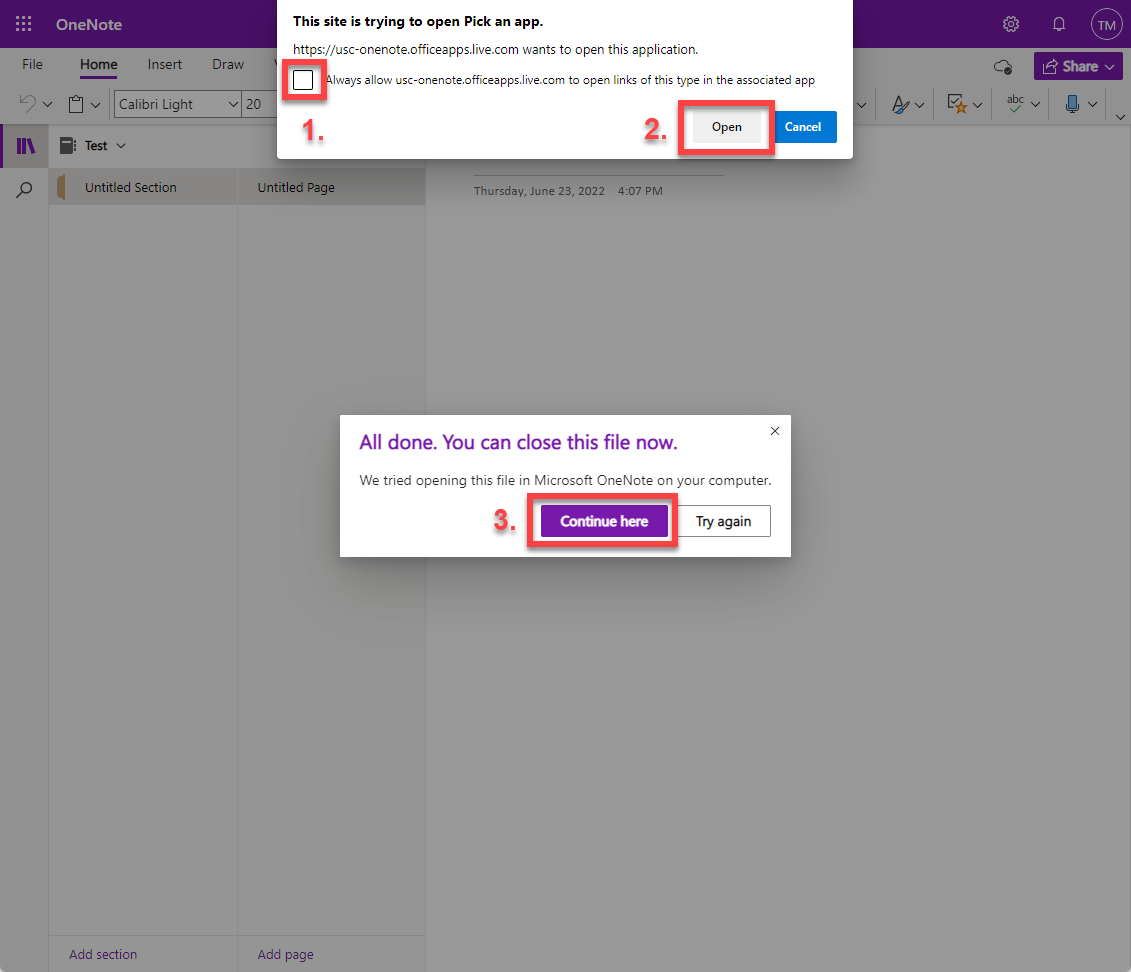Switch to the Insert tab

click(164, 64)
